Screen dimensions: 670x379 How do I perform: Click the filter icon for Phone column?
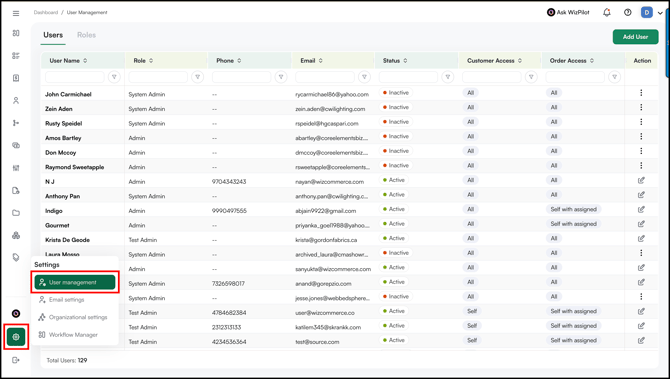pos(281,77)
